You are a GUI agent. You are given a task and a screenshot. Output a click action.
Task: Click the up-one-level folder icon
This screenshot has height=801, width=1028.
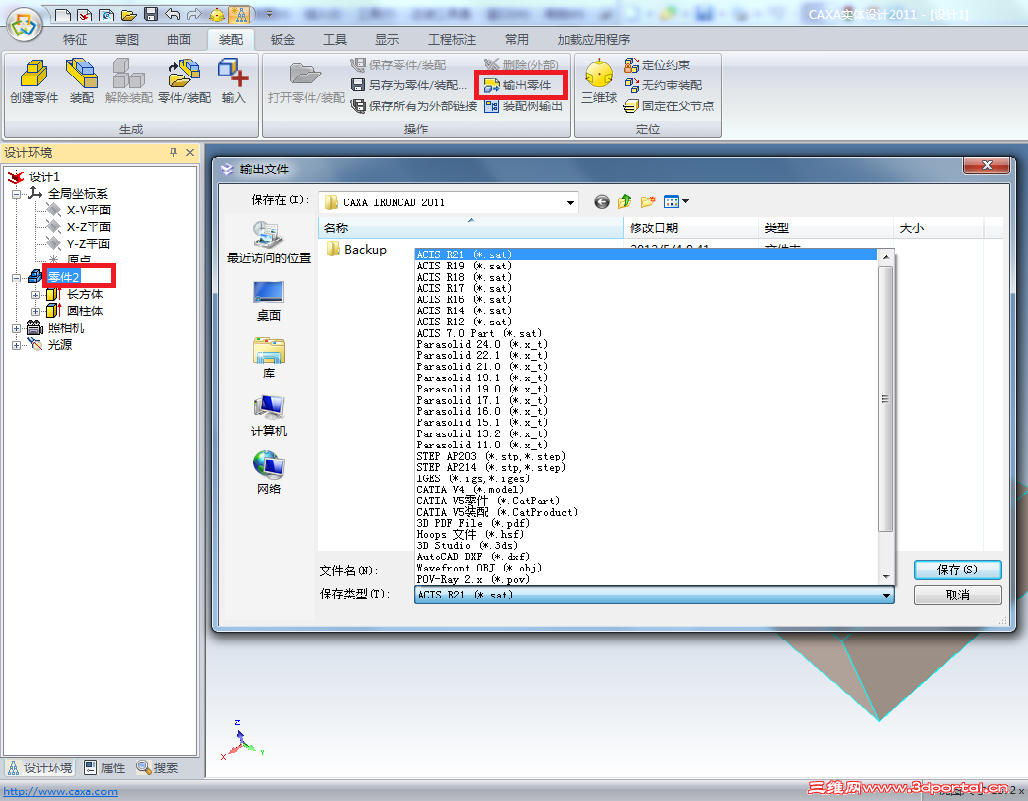point(625,202)
